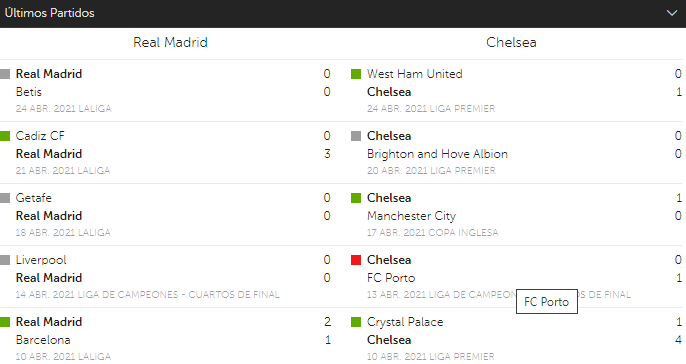Viewport: 686px width, 364px height.
Task: Click green square beside Real Madrid vs Barcelona
Action: (5, 322)
